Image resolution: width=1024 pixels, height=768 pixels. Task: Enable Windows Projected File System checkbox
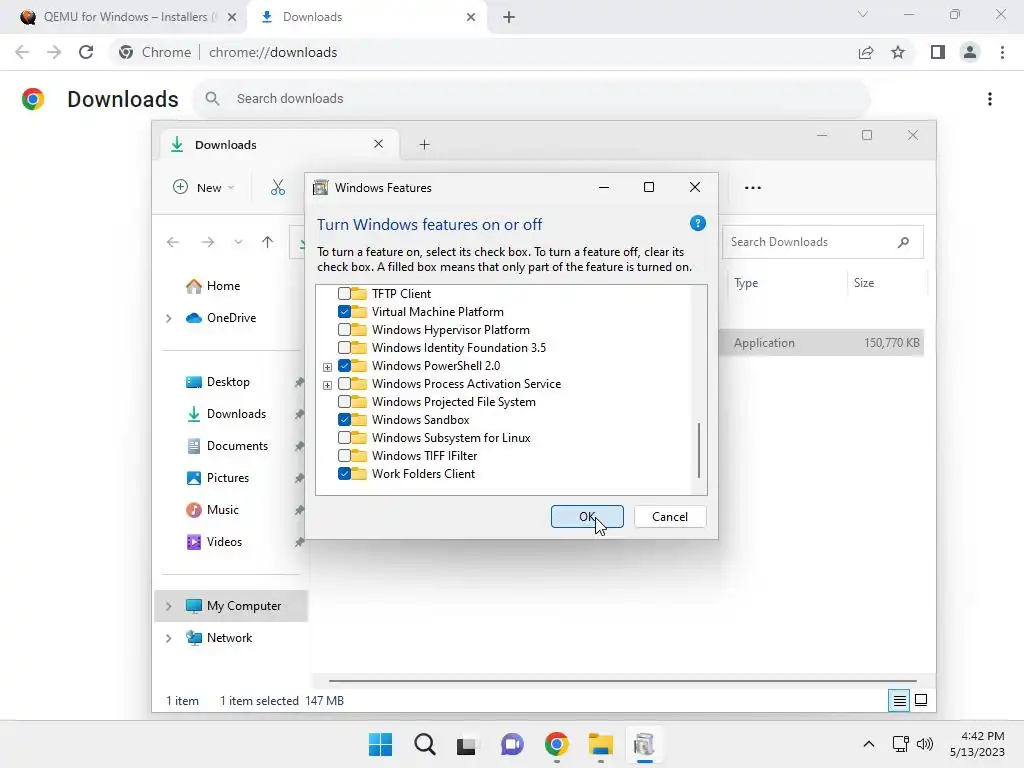(x=344, y=402)
